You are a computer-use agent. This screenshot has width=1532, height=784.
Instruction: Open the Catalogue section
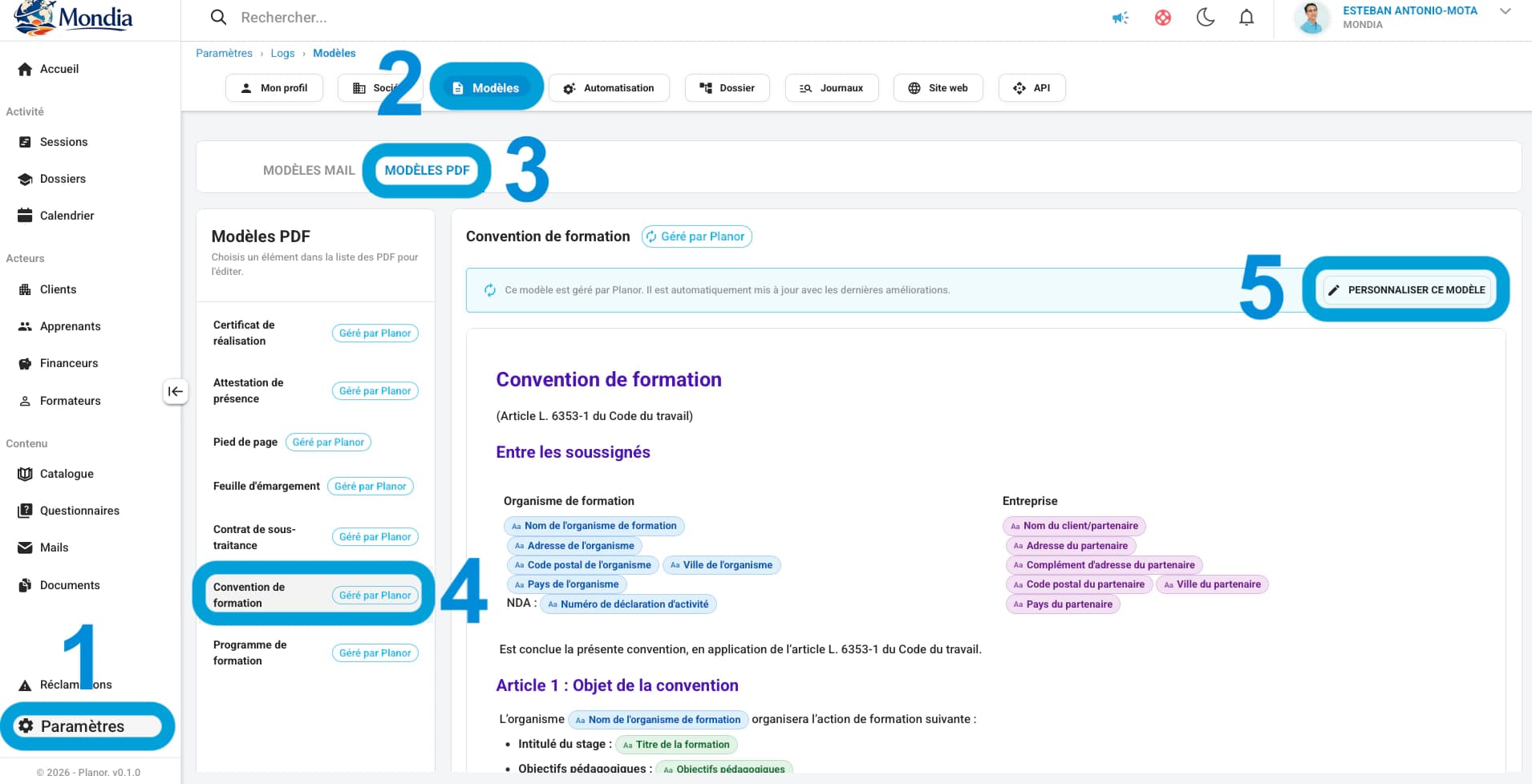pos(67,473)
